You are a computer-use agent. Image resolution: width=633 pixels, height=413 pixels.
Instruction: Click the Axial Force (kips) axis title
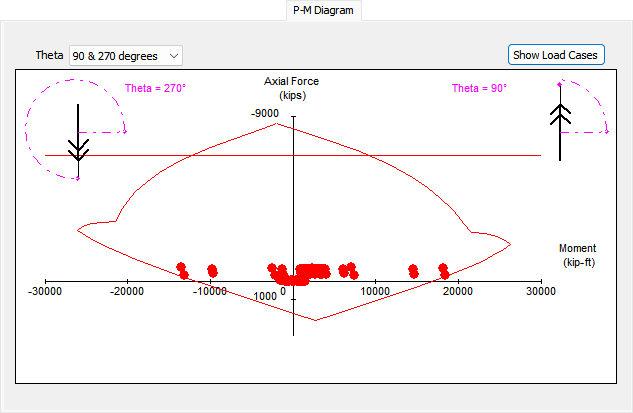coord(292,88)
